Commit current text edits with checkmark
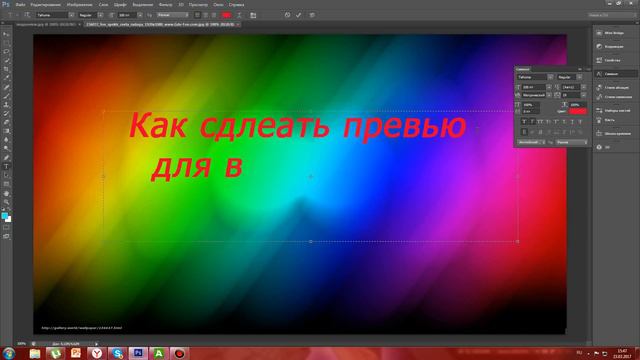Screen dimensions: 640x360 click(x=299, y=15)
